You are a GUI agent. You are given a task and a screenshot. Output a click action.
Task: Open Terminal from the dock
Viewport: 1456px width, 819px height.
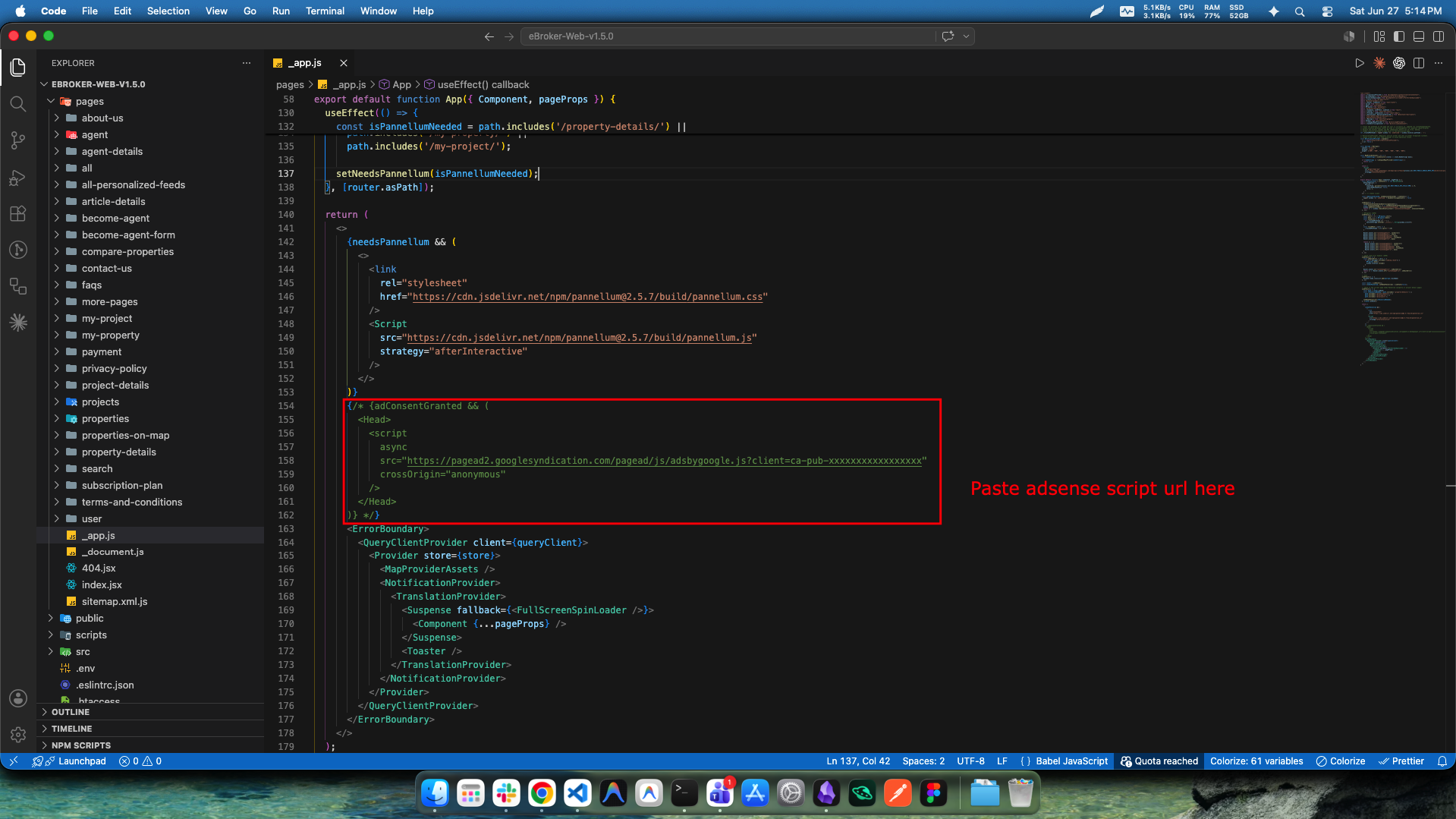(x=684, y=794)
